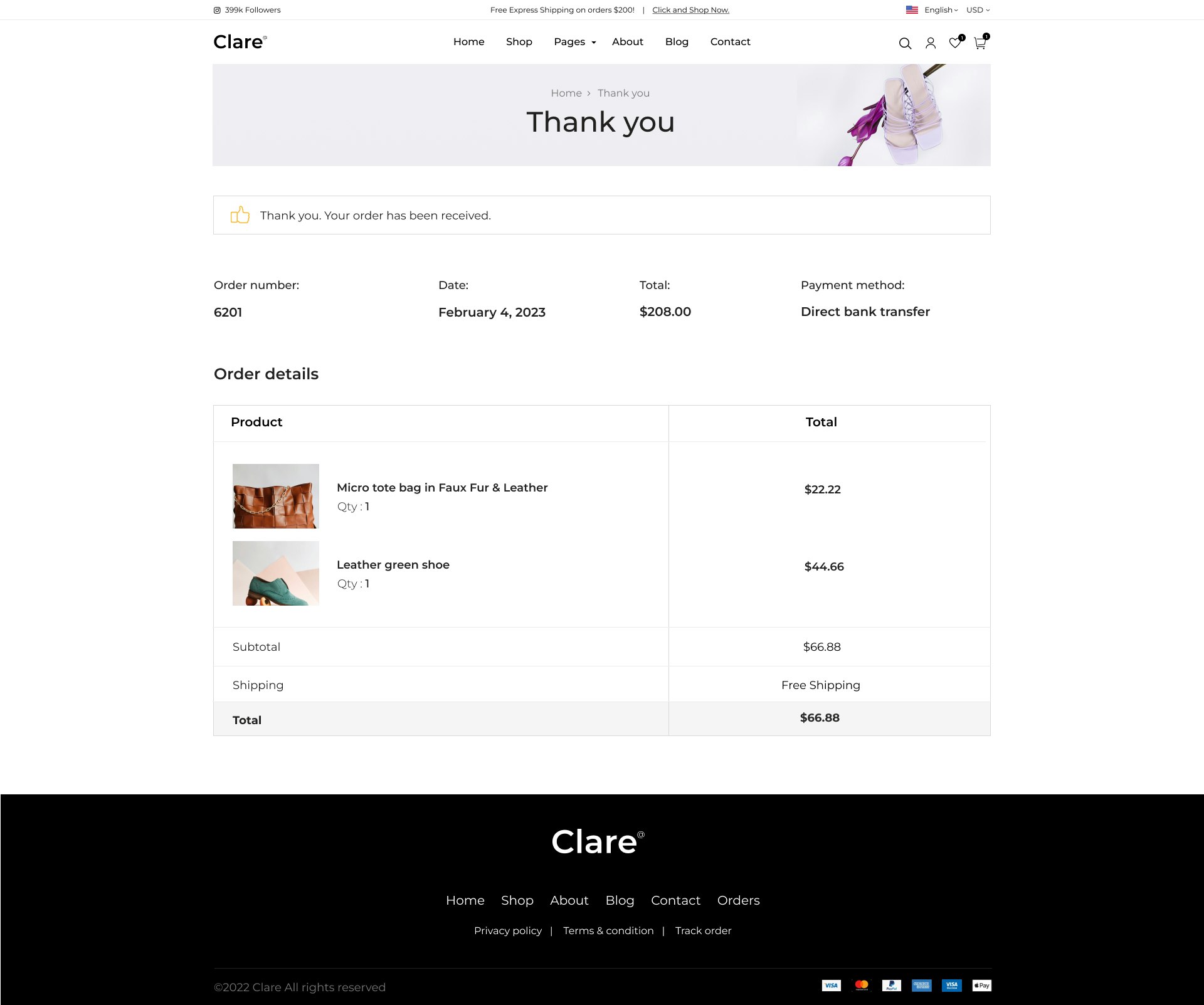The width and height of the screenshot is (1204, 1005).
Task: Open Blog in top navigation
Action: click(677, 42)
